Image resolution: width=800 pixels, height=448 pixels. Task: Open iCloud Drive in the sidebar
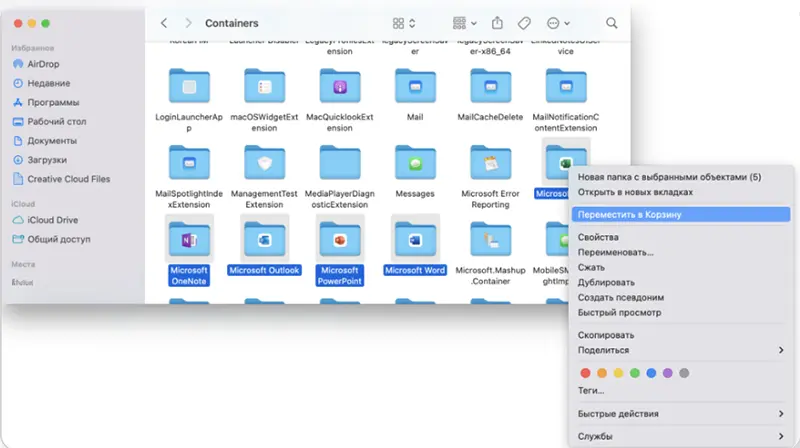coord(54,220)
